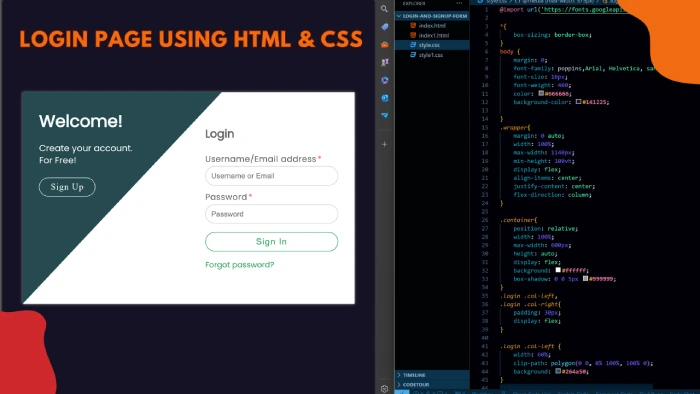
Task: Click the 'box-sizing: border-box;' code line
Action: pos(552,35)
